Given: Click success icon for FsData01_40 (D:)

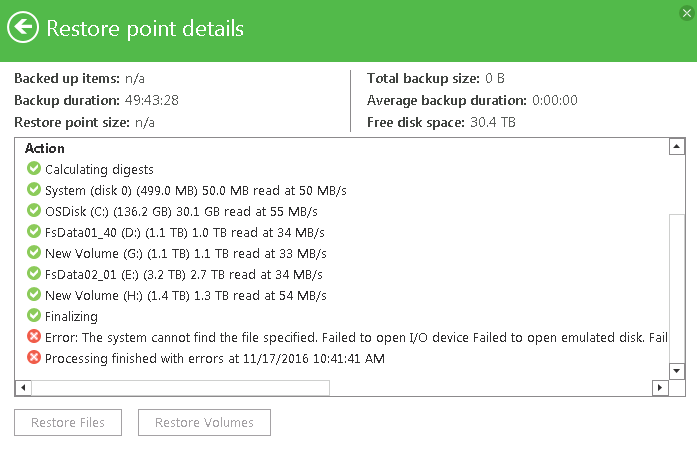Looking at the screenshot, I should pyautogui.click(x=34, y=231).
